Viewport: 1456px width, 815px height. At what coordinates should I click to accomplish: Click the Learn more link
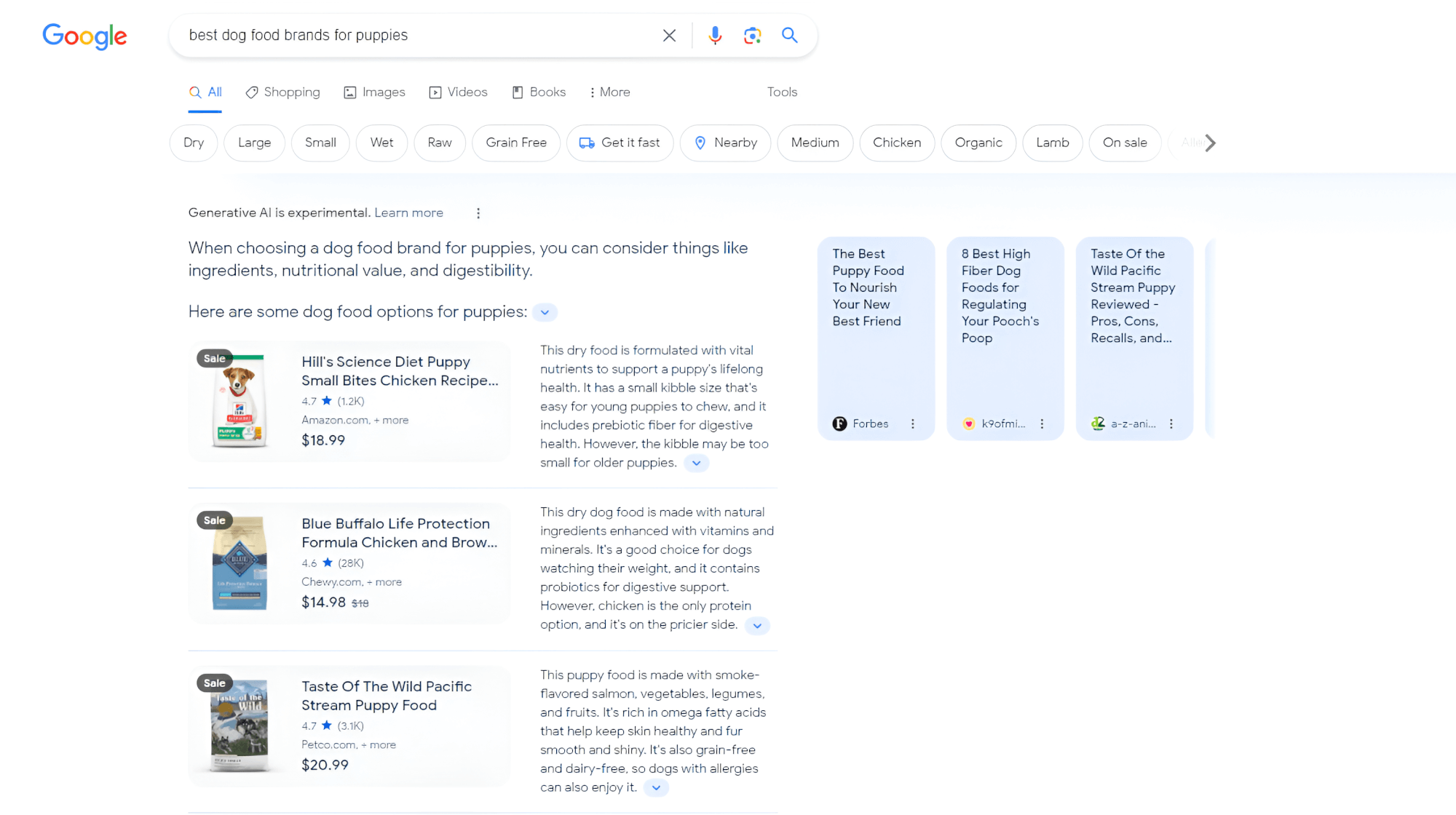408,212
